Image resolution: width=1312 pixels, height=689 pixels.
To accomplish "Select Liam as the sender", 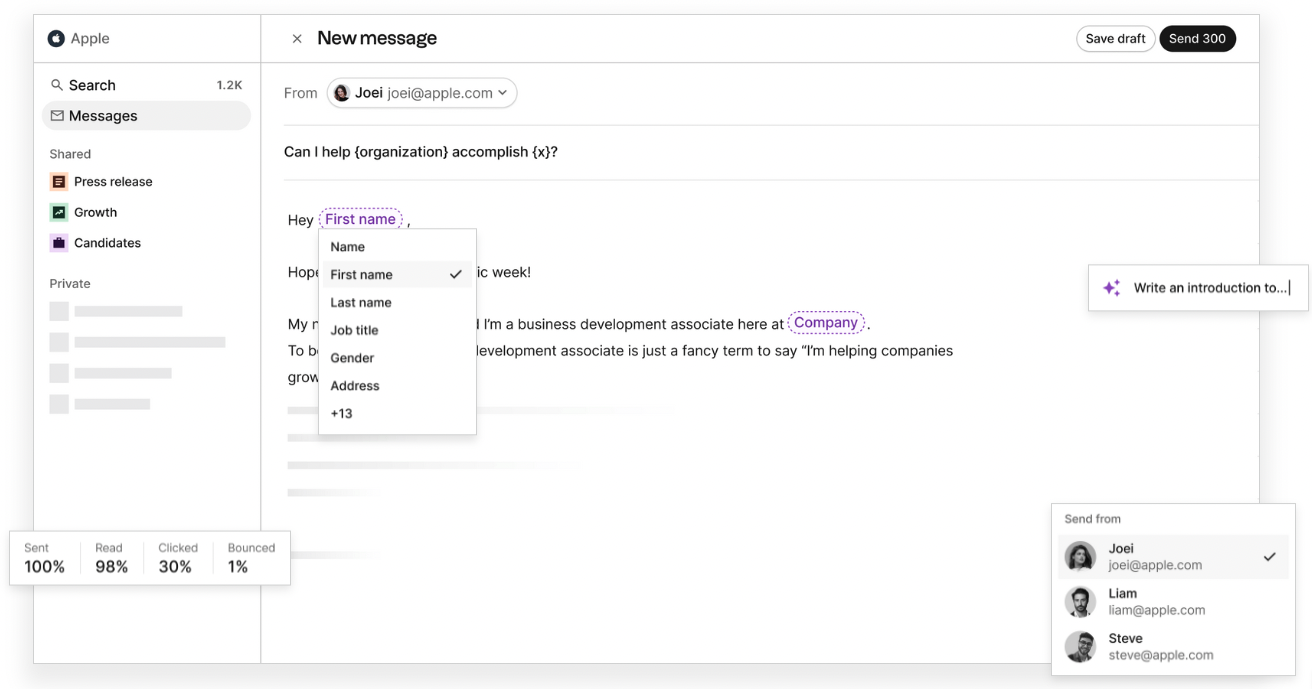I will [x=1173, y=602].
